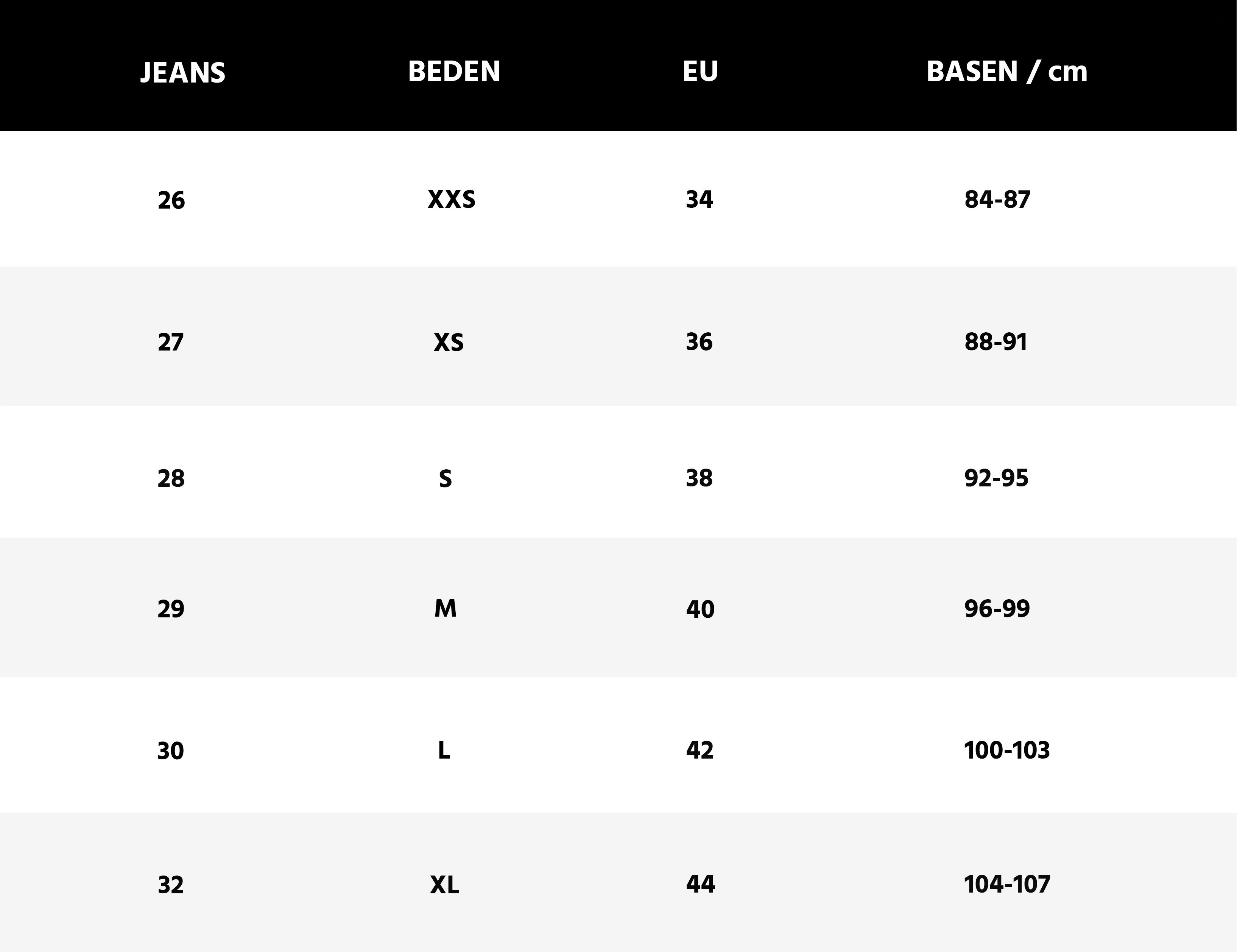This screenshot has width=1237, height=952.
Task: Click the 100-103 hip measurement
Action: tap(1006, 750)
